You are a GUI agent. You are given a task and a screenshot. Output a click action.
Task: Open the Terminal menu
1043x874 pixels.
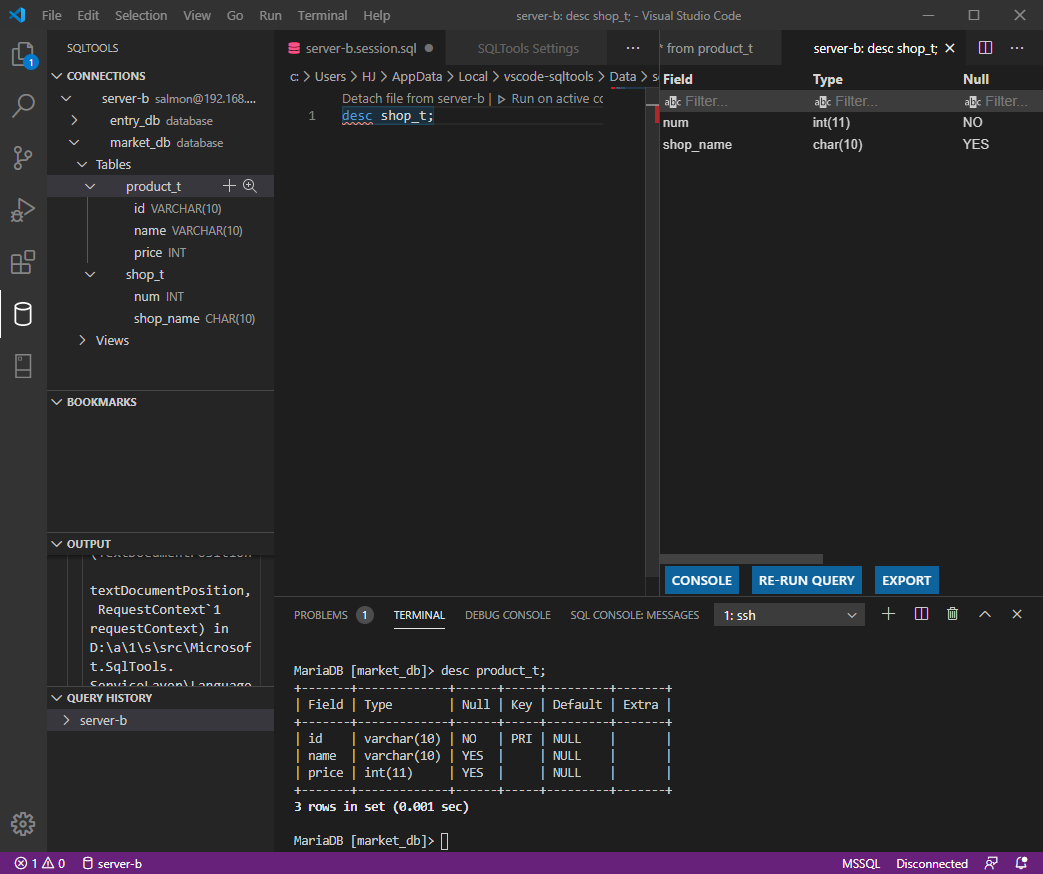322,15
